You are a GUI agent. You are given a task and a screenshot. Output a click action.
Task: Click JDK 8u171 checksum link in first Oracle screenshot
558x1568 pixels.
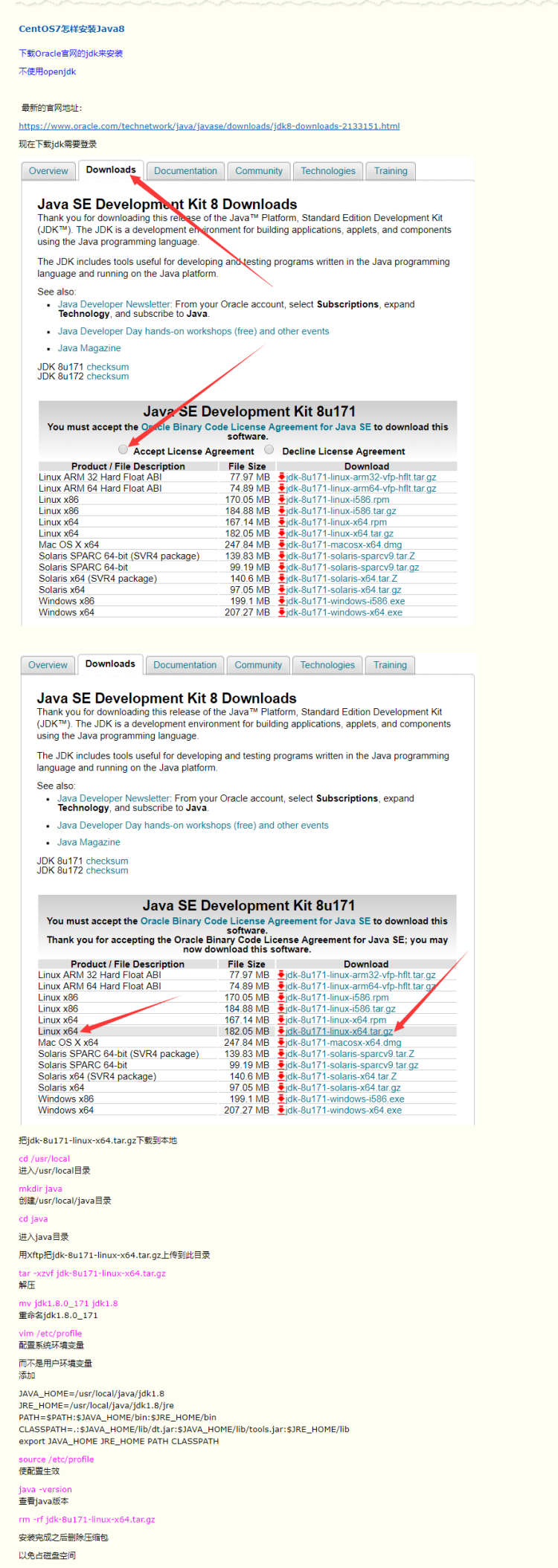click(108, 367)
